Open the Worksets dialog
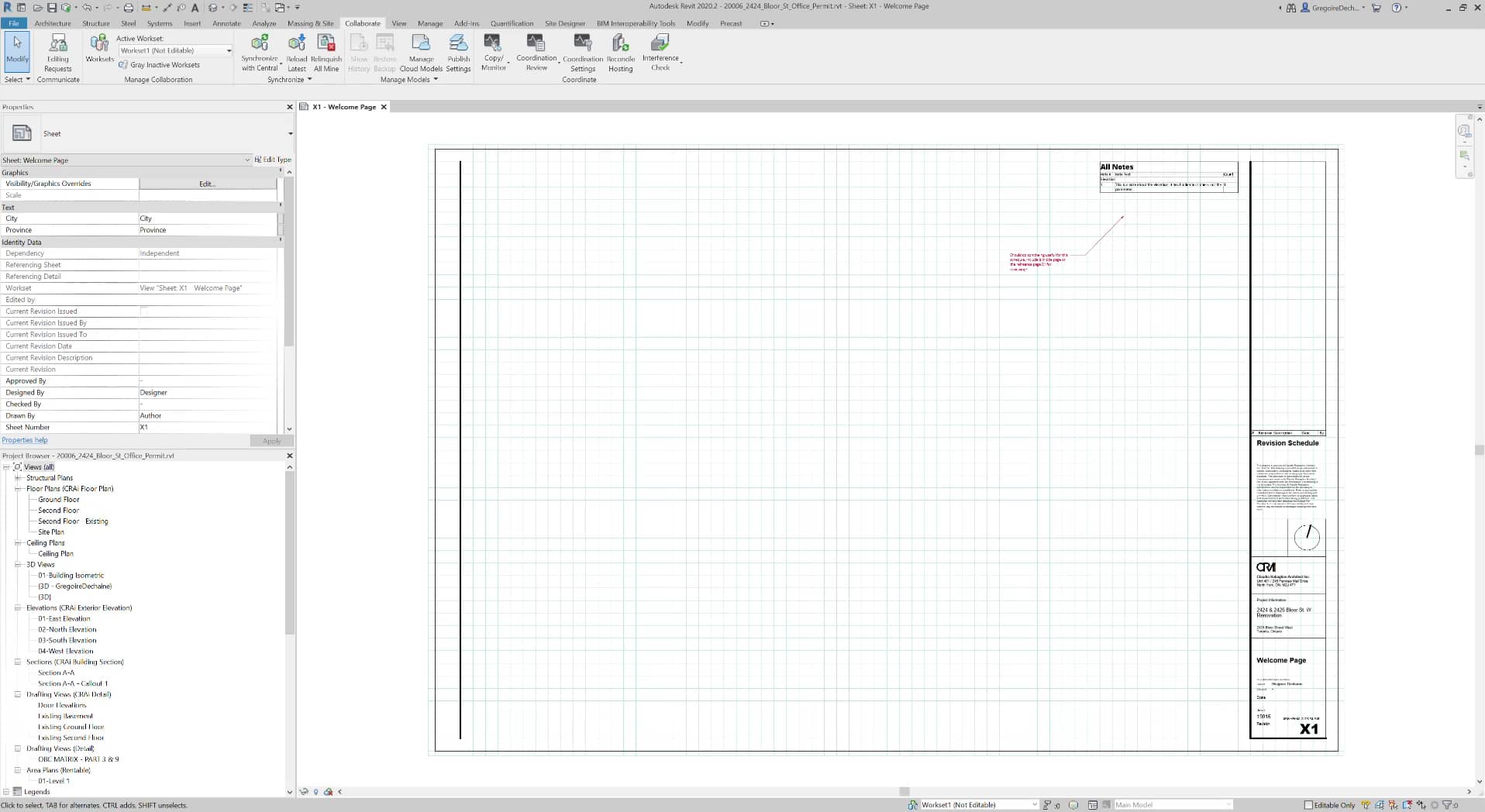Image resolution: width=1485 pixels, height=812 pixels. tap(99, 50)
